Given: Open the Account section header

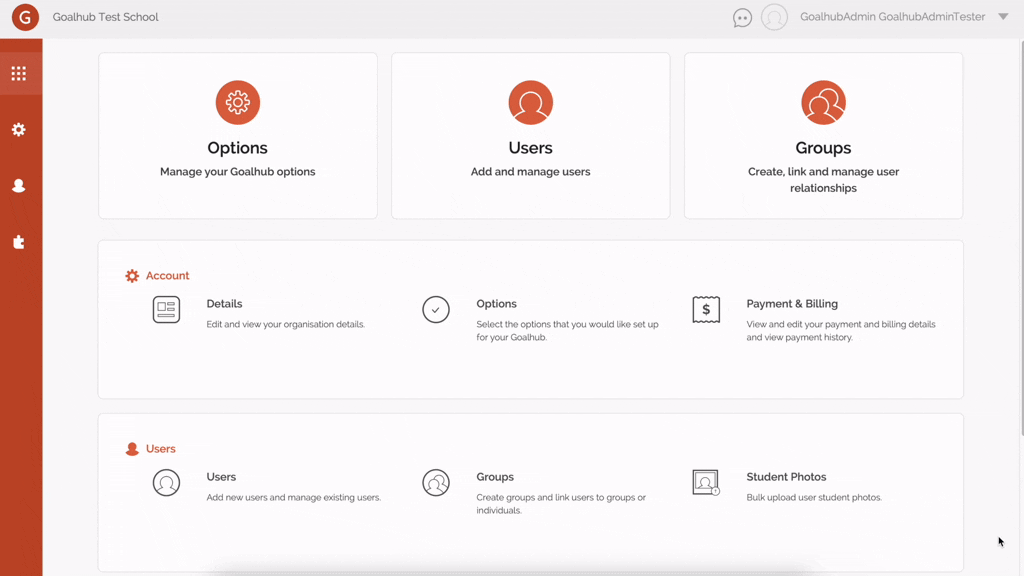Looking at the screenshot, I should tap(168, 275).
